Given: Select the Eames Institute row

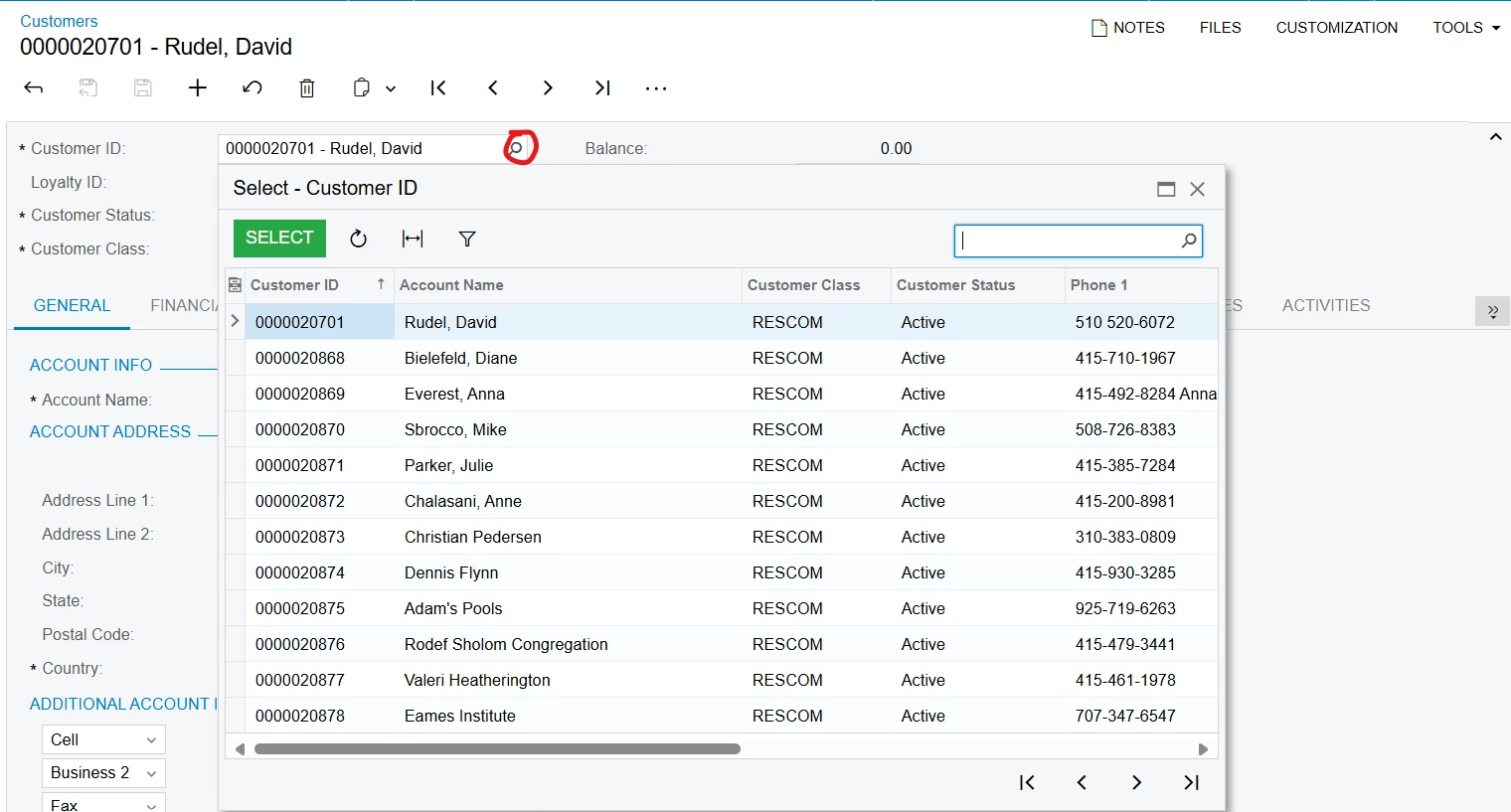Looking at the screenshot, I should (x=722, y=716).
